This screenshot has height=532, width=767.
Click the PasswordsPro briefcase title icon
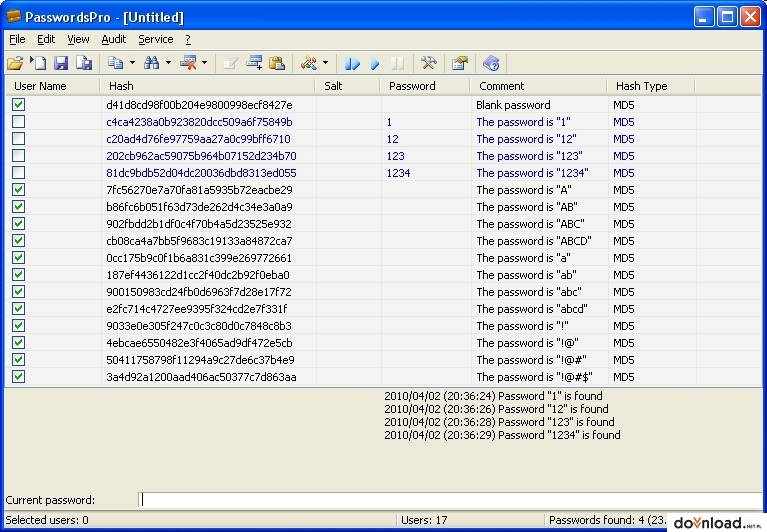[14, 16]
